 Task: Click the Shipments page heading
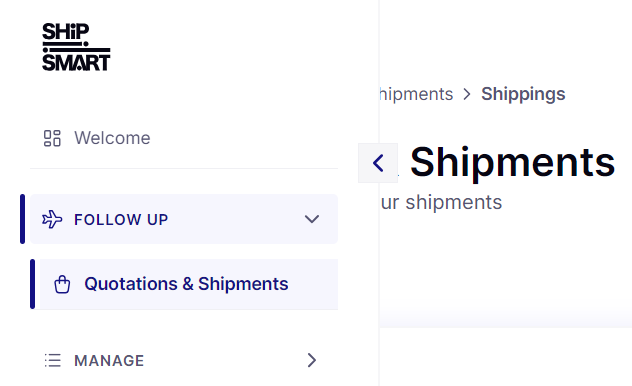pyautogui.click(x=512, y=162)
